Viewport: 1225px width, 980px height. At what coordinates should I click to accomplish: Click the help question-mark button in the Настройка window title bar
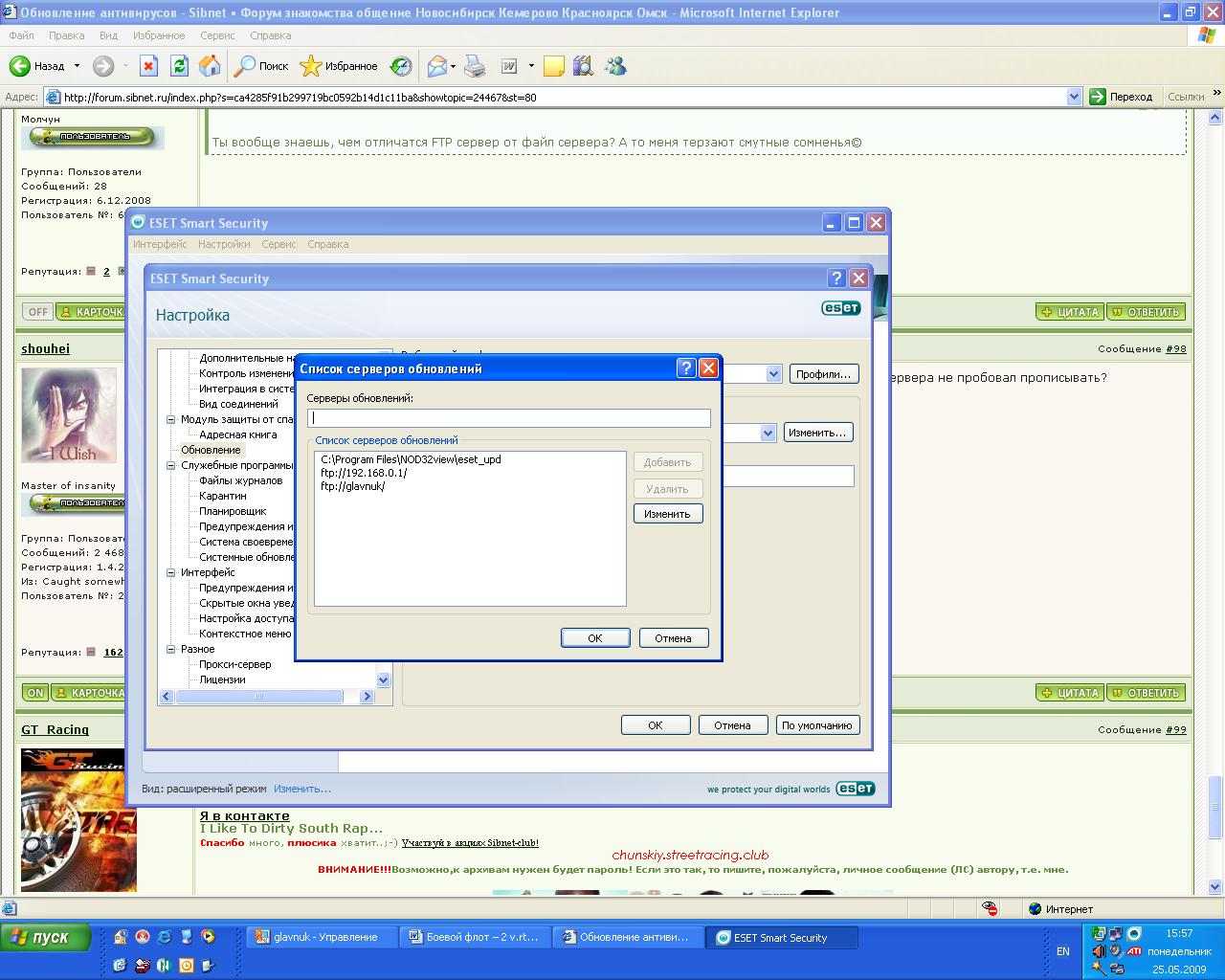pos(836,278)
